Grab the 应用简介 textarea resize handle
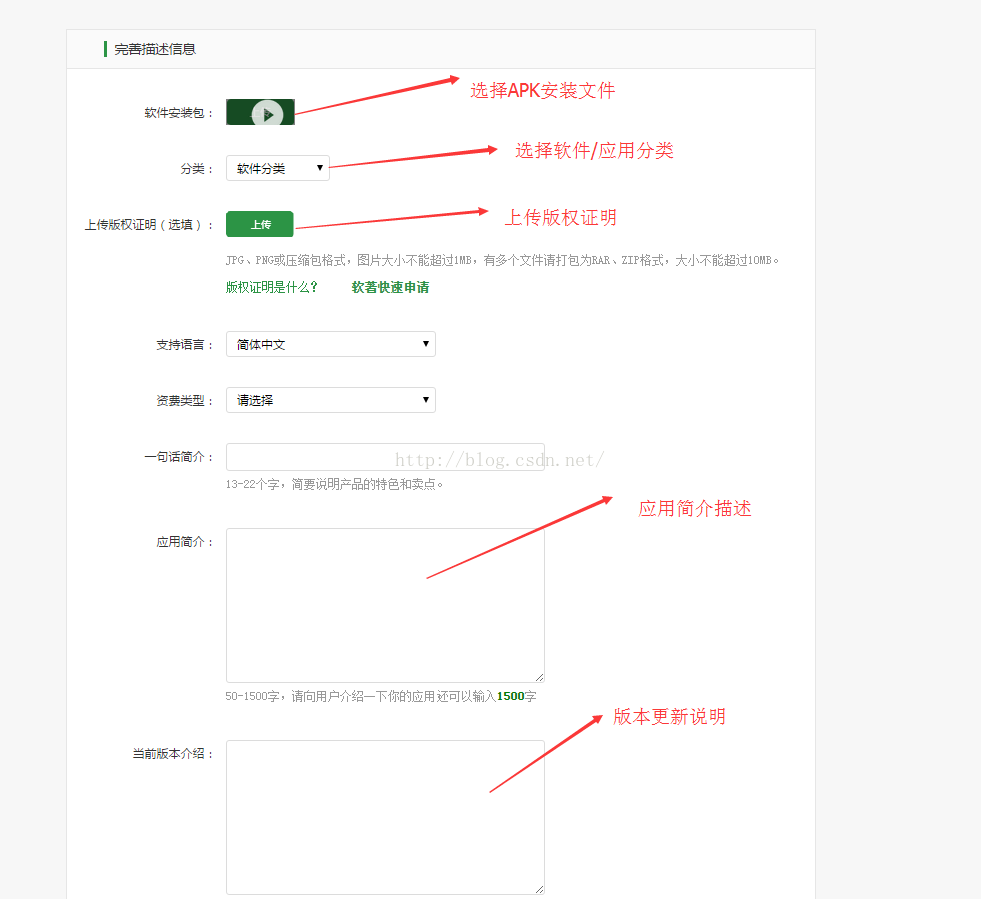This screenshot has height=899, width=981. pyautogui.click(x=539, y=678)
